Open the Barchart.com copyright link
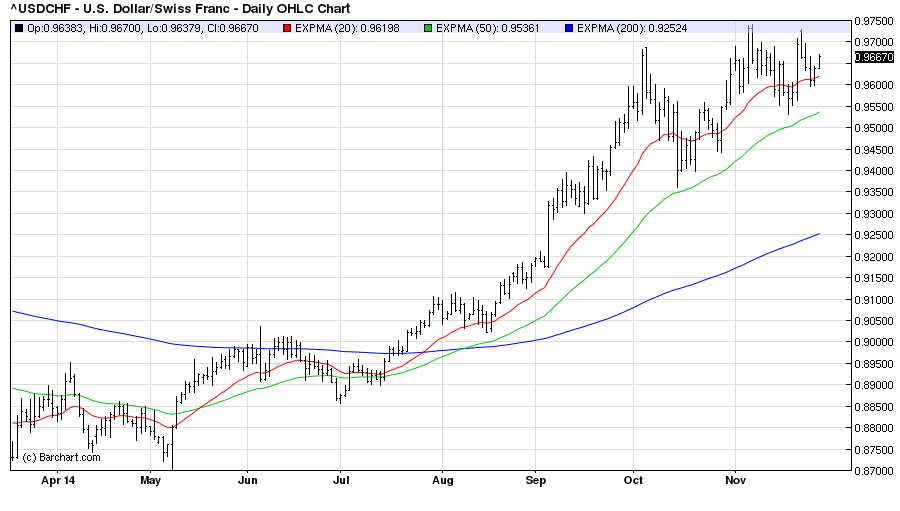Viewport: 900px width, 511px height. (x=61, y=457)
